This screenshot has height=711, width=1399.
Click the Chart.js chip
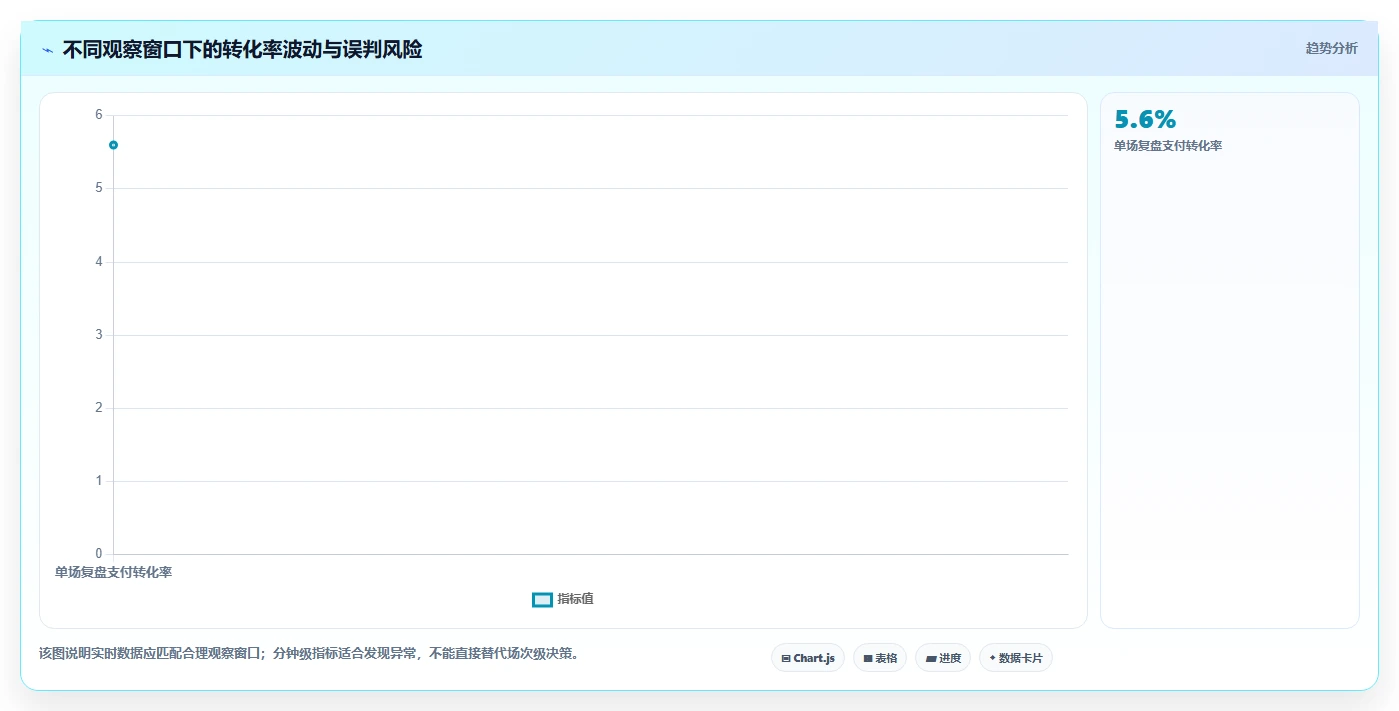pyautogui.click(x=808, y=658)
